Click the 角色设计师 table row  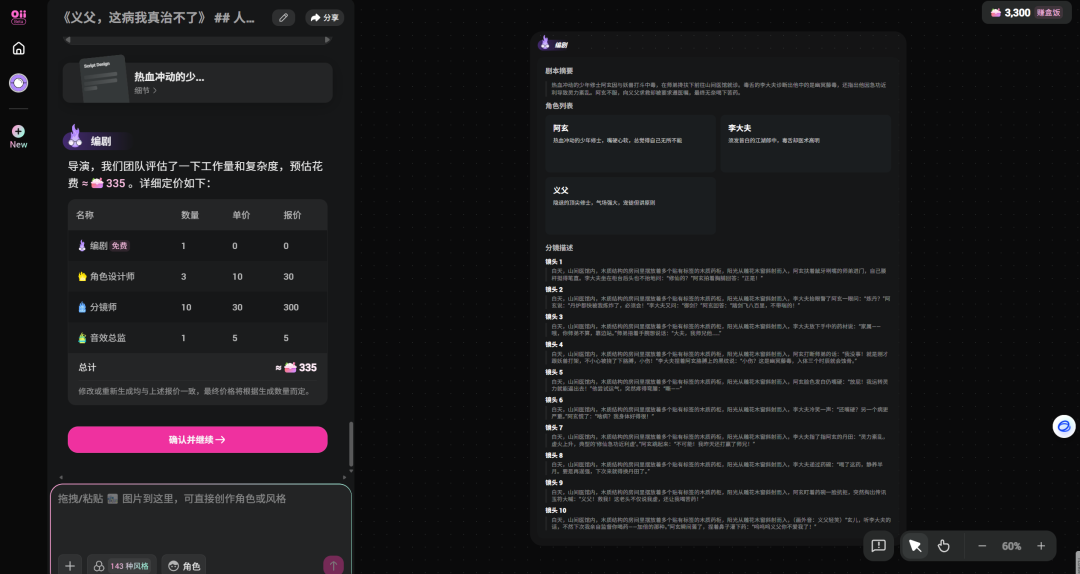tap(198, 276)
